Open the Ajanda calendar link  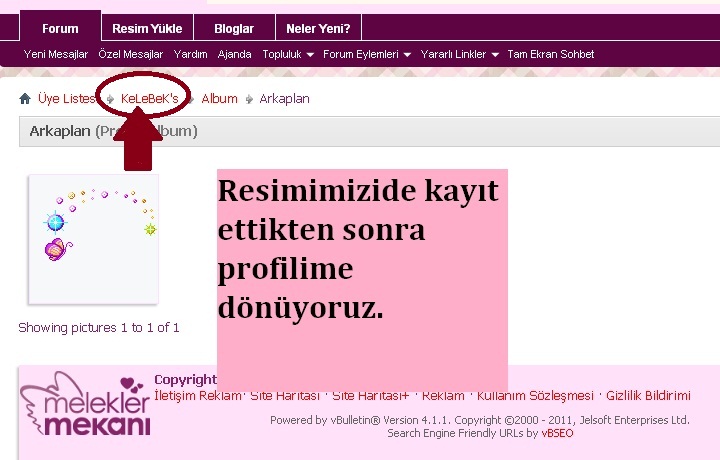coord(235,54)
